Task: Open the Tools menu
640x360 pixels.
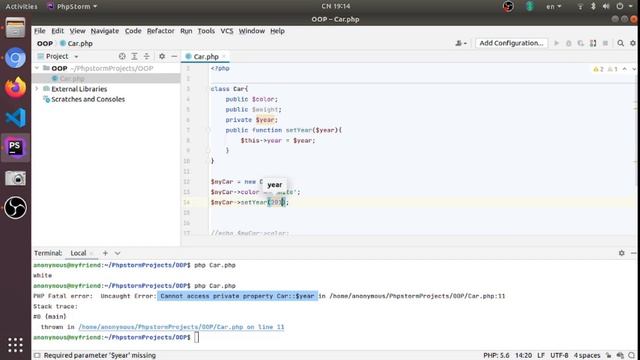Action: [x=206, y=31]
